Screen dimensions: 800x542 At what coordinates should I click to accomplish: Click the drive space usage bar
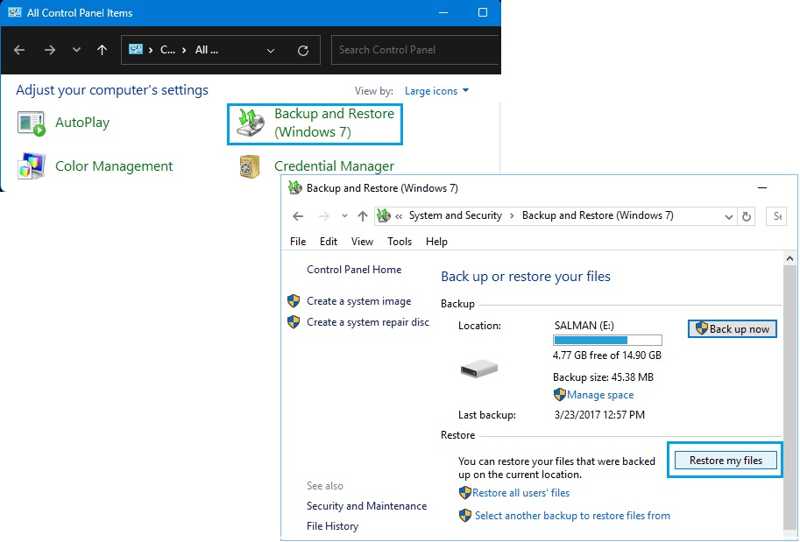(608, 340)
